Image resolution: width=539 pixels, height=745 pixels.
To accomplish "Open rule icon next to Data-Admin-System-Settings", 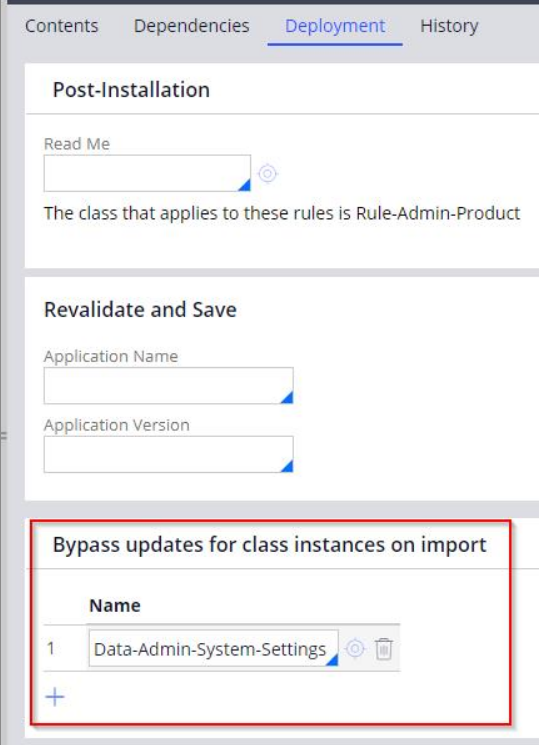I will tap(355, 648).
